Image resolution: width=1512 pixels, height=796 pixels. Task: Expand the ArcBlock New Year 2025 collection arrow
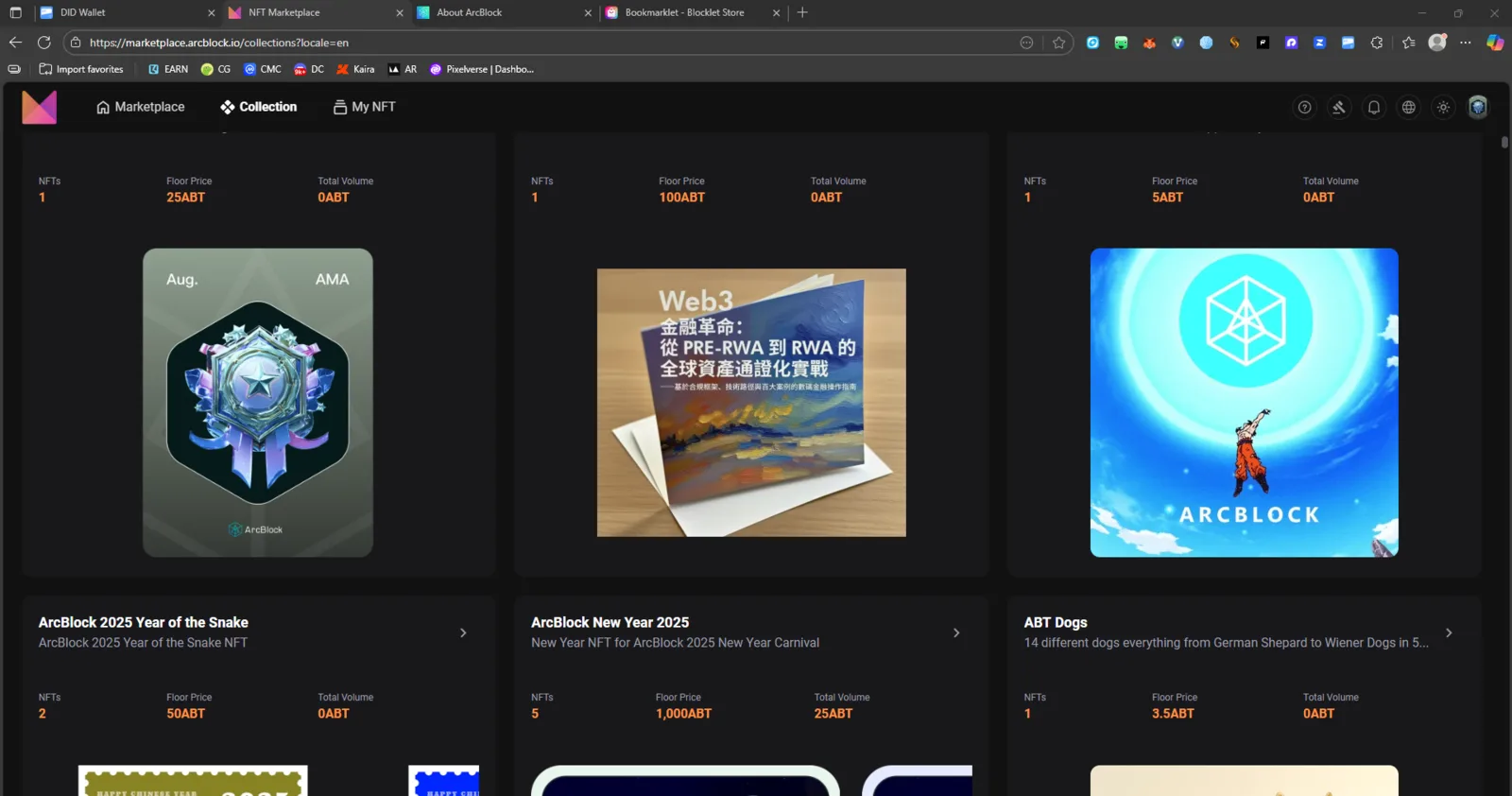point(956,632)
